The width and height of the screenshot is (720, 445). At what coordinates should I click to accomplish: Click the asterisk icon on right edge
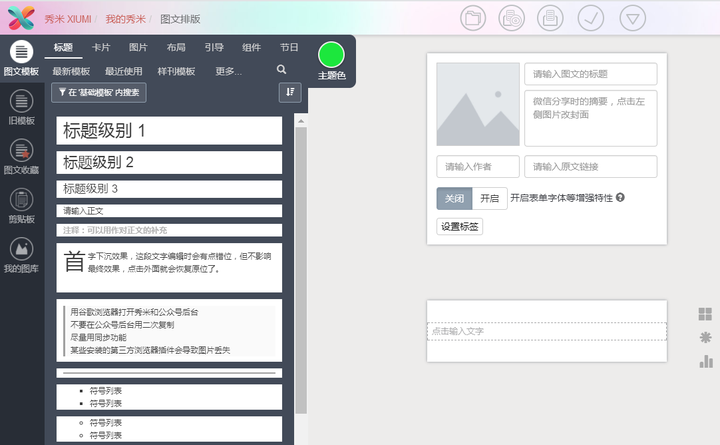(705, 338)
